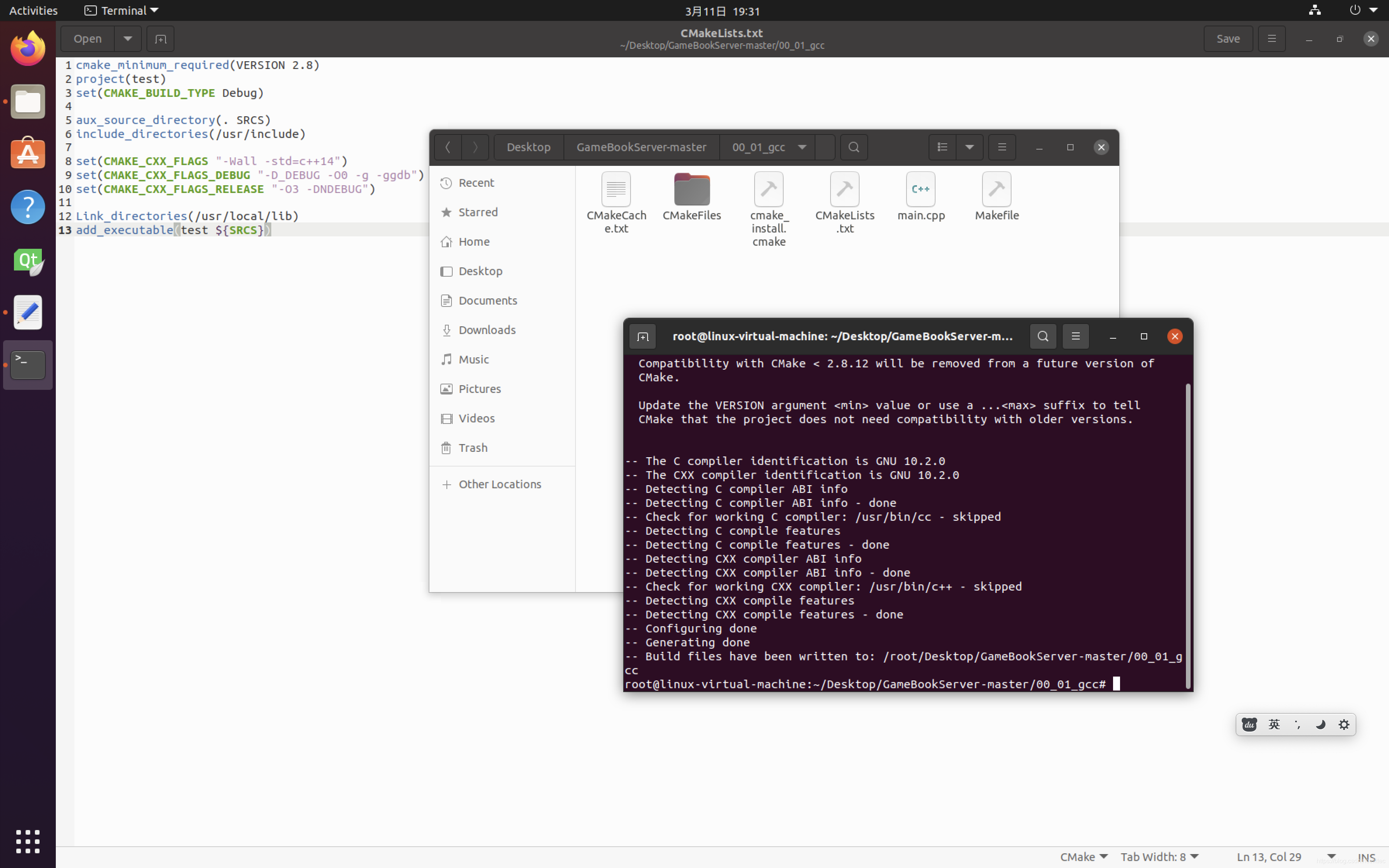Toggle input method moon icon
The image size is (1389, 868).
[1320, 725]
